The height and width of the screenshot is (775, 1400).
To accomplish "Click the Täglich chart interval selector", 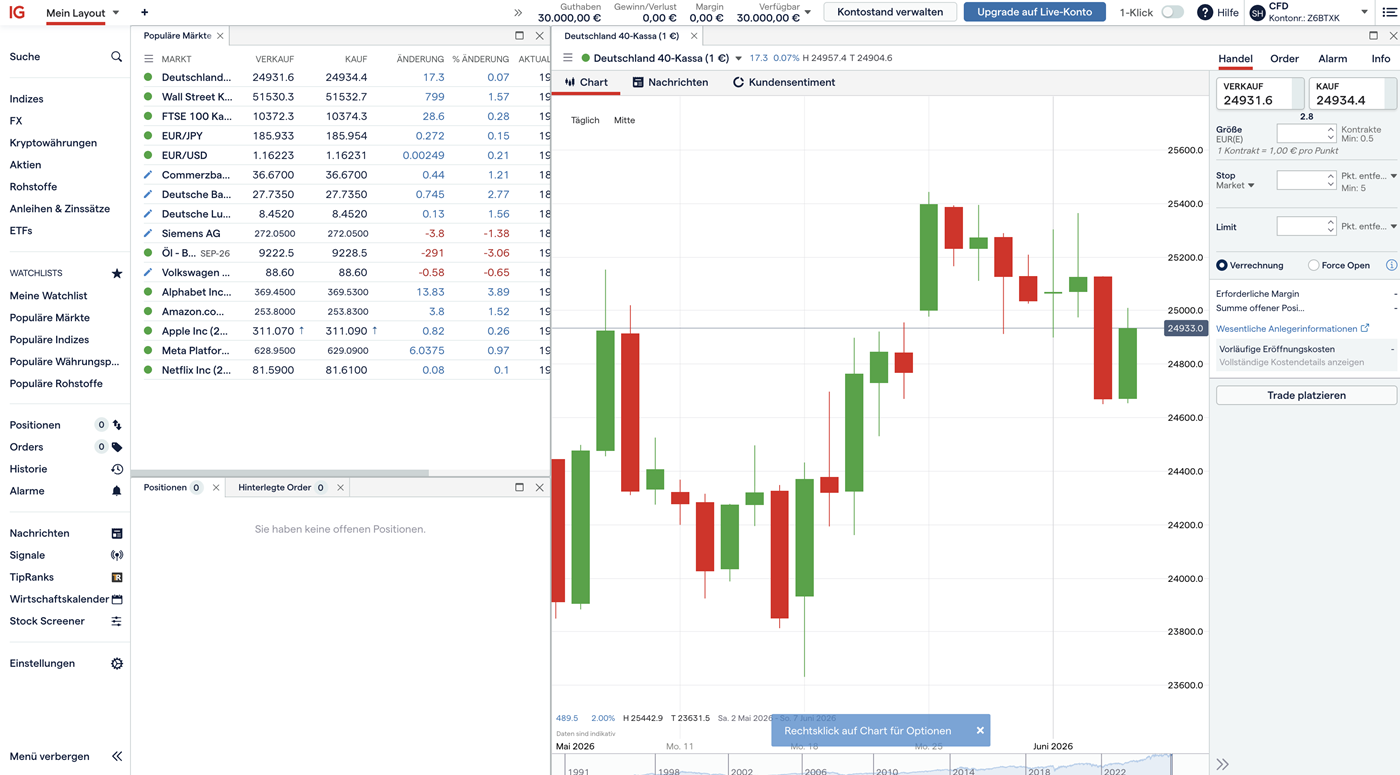I will pyautogui.click(x=585, y=120).
